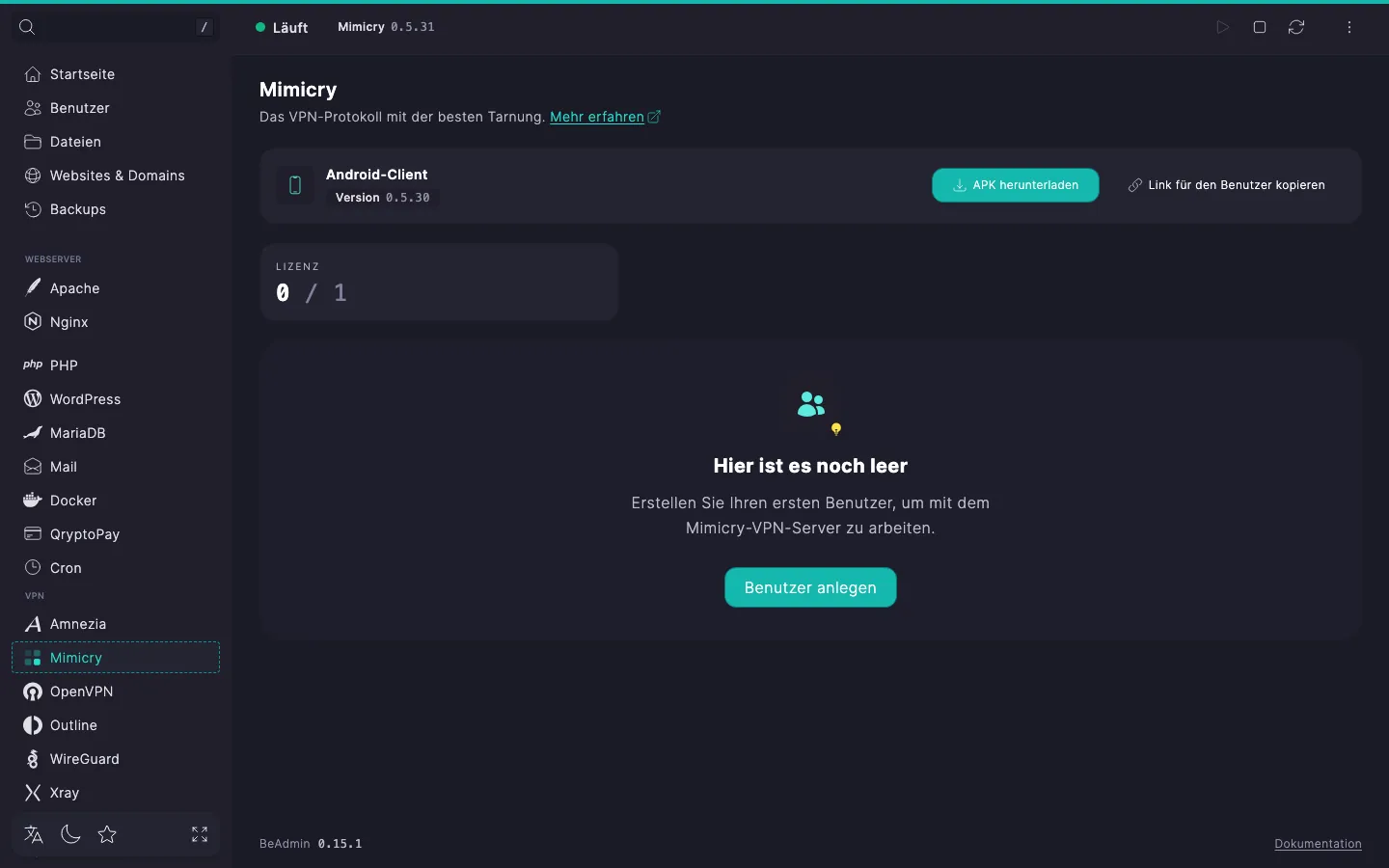Open Startseite in the sidebar

116,74
